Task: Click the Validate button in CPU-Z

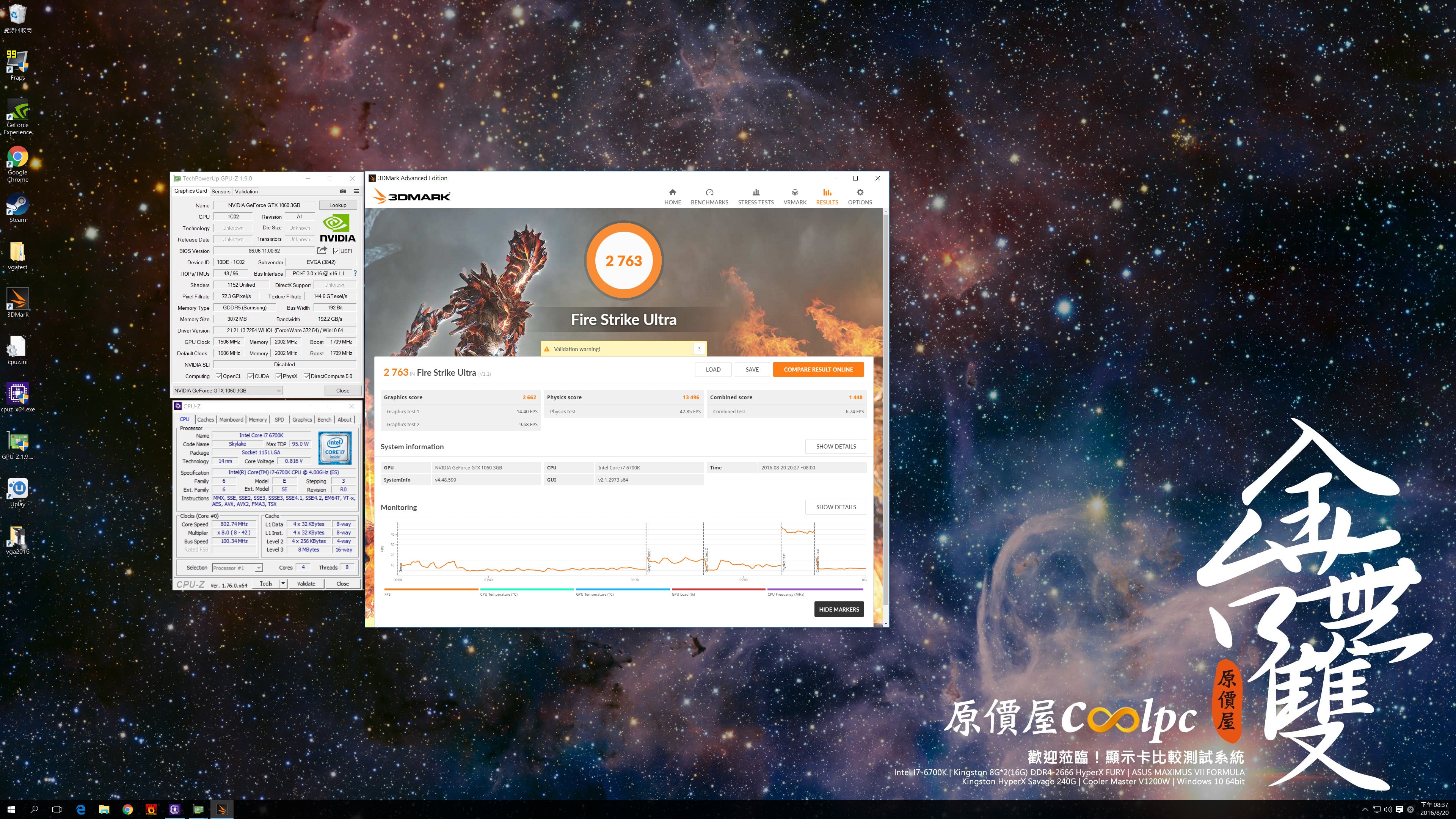Action: (306, 583)
